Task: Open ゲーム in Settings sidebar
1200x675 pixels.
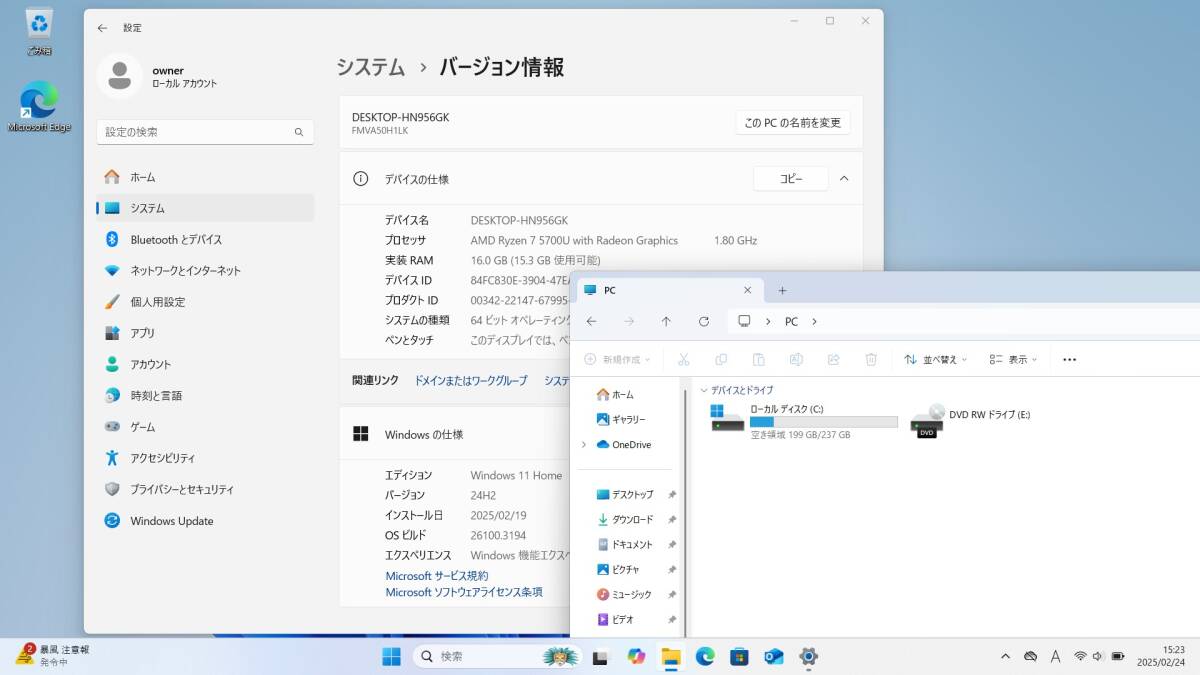Action: (x=205, y=427)
